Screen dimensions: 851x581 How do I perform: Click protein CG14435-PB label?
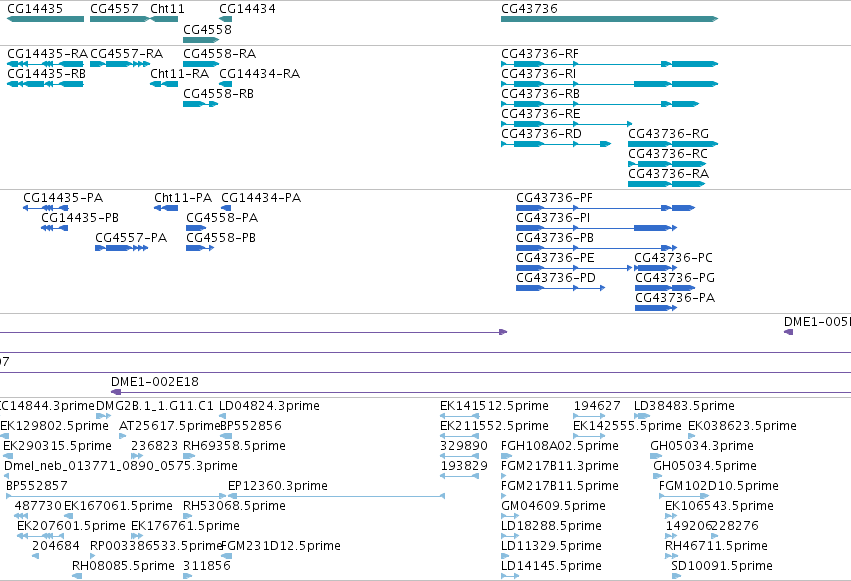(x=80, y=218)
